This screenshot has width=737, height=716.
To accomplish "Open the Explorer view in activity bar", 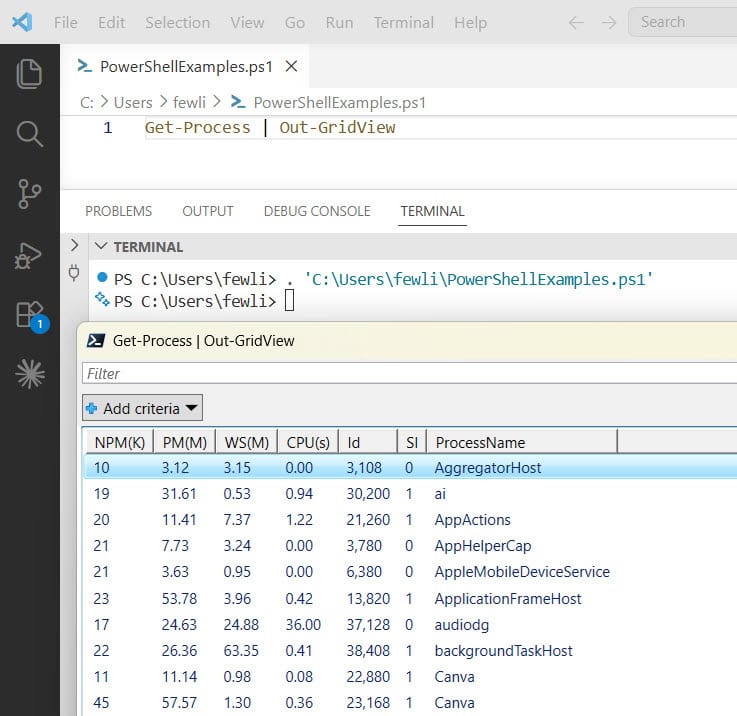I will pyautogui.click(x=29, y=74).
